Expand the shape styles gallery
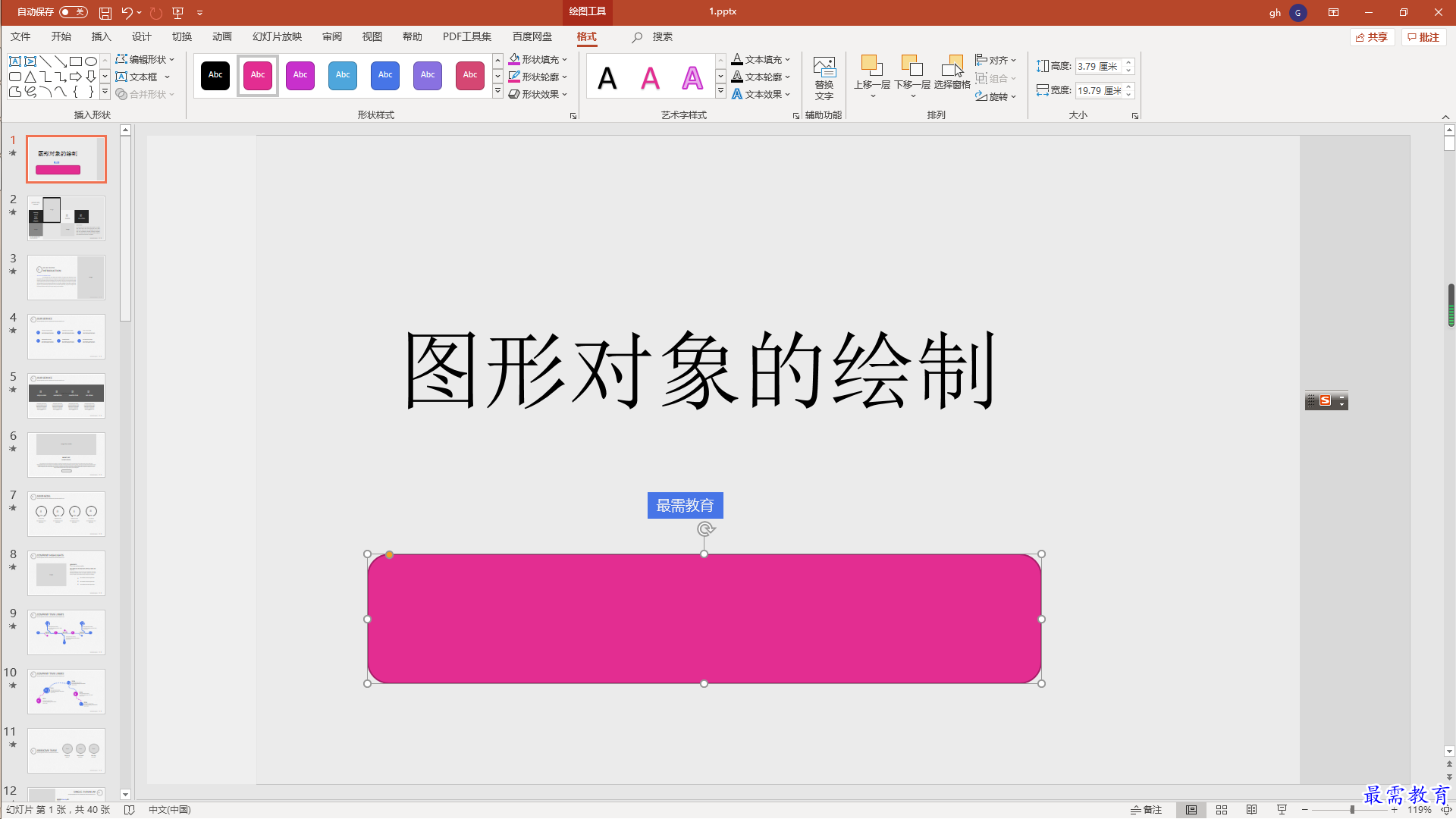1456x819 pixels. 497,92
